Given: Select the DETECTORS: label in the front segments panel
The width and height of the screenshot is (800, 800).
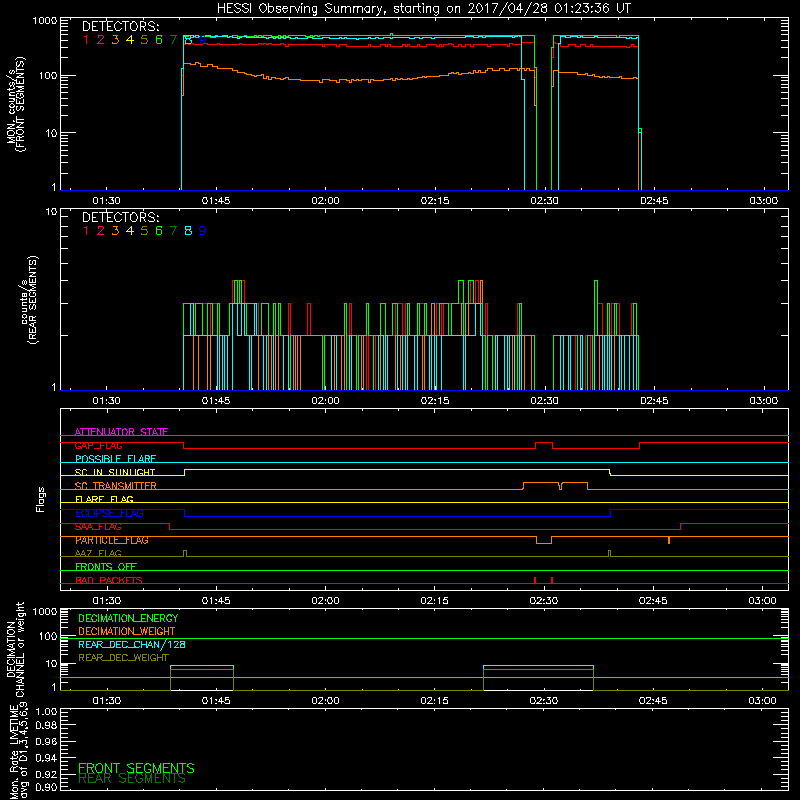Looking at the screenshot, I should (x=121, y=27).
